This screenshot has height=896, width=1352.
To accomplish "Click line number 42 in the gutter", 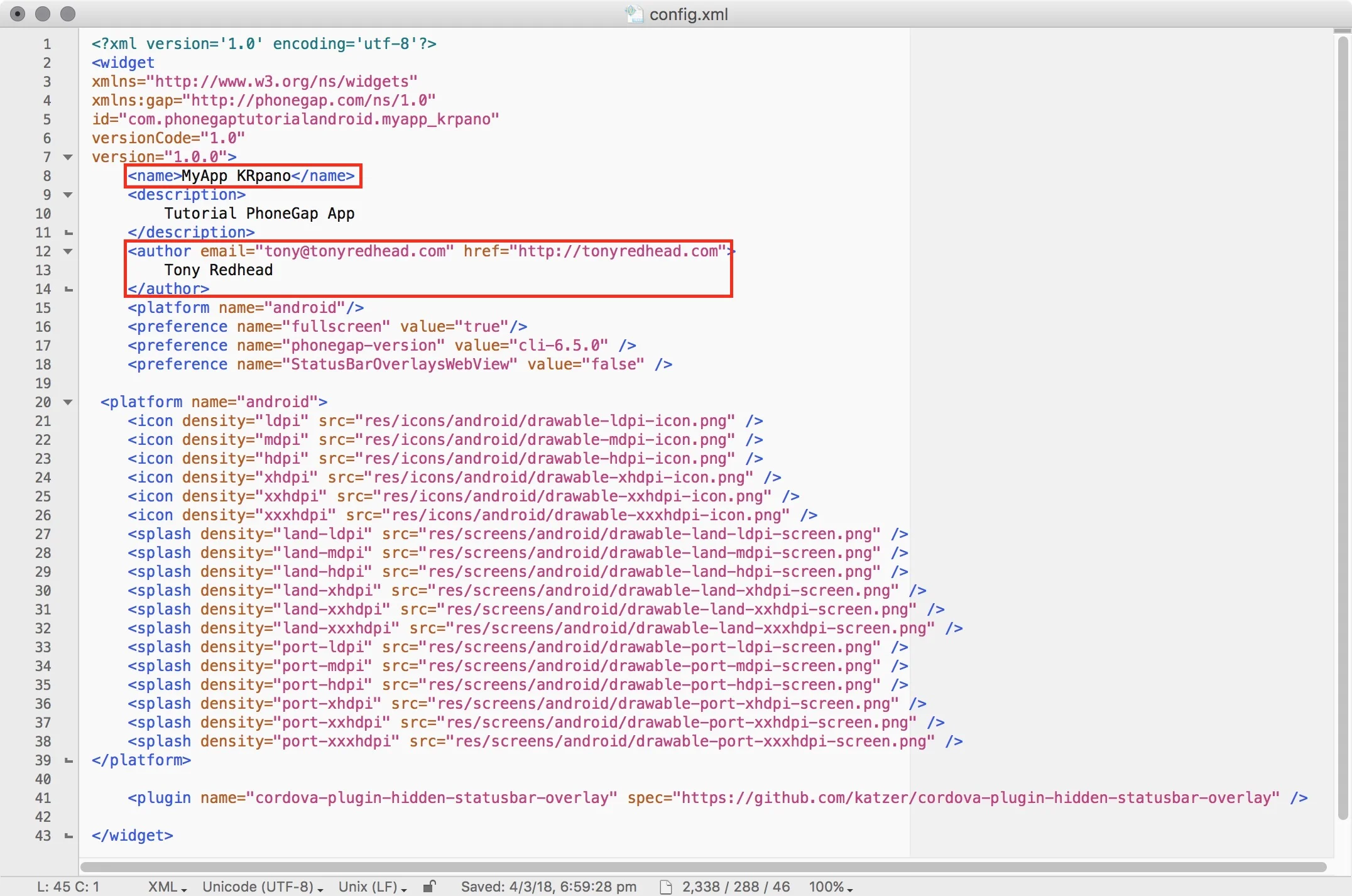I will [43, 817].
